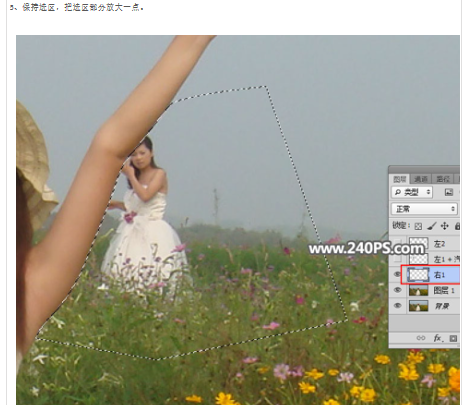Image resolution: width=462 pixels, height=405 pixels.
Task: Switch to the 图层 (Layers) tab
Action: [x=399, y=179]
